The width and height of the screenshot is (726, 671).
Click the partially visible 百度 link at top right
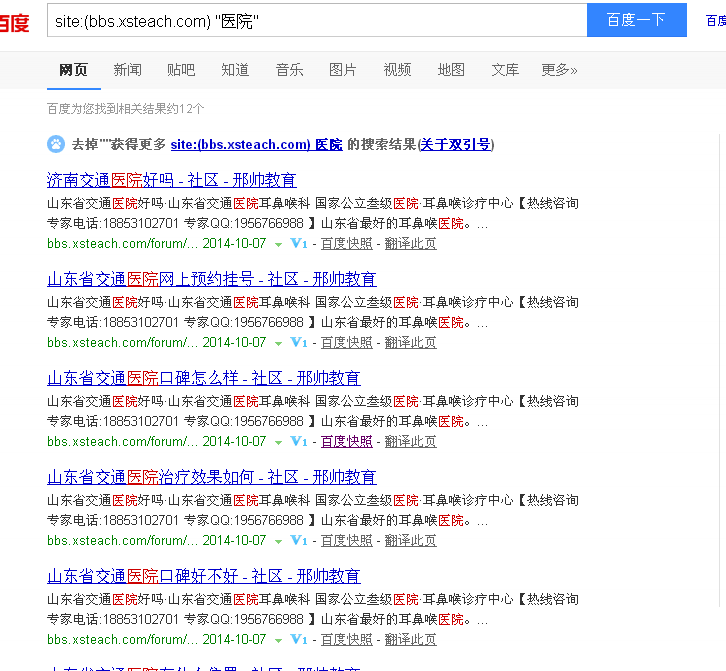click(x=716, y=20)
